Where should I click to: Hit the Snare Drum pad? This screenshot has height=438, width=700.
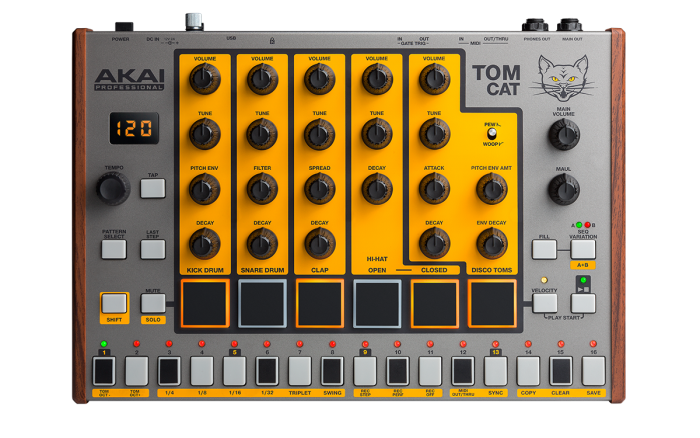tap(262, 304)
